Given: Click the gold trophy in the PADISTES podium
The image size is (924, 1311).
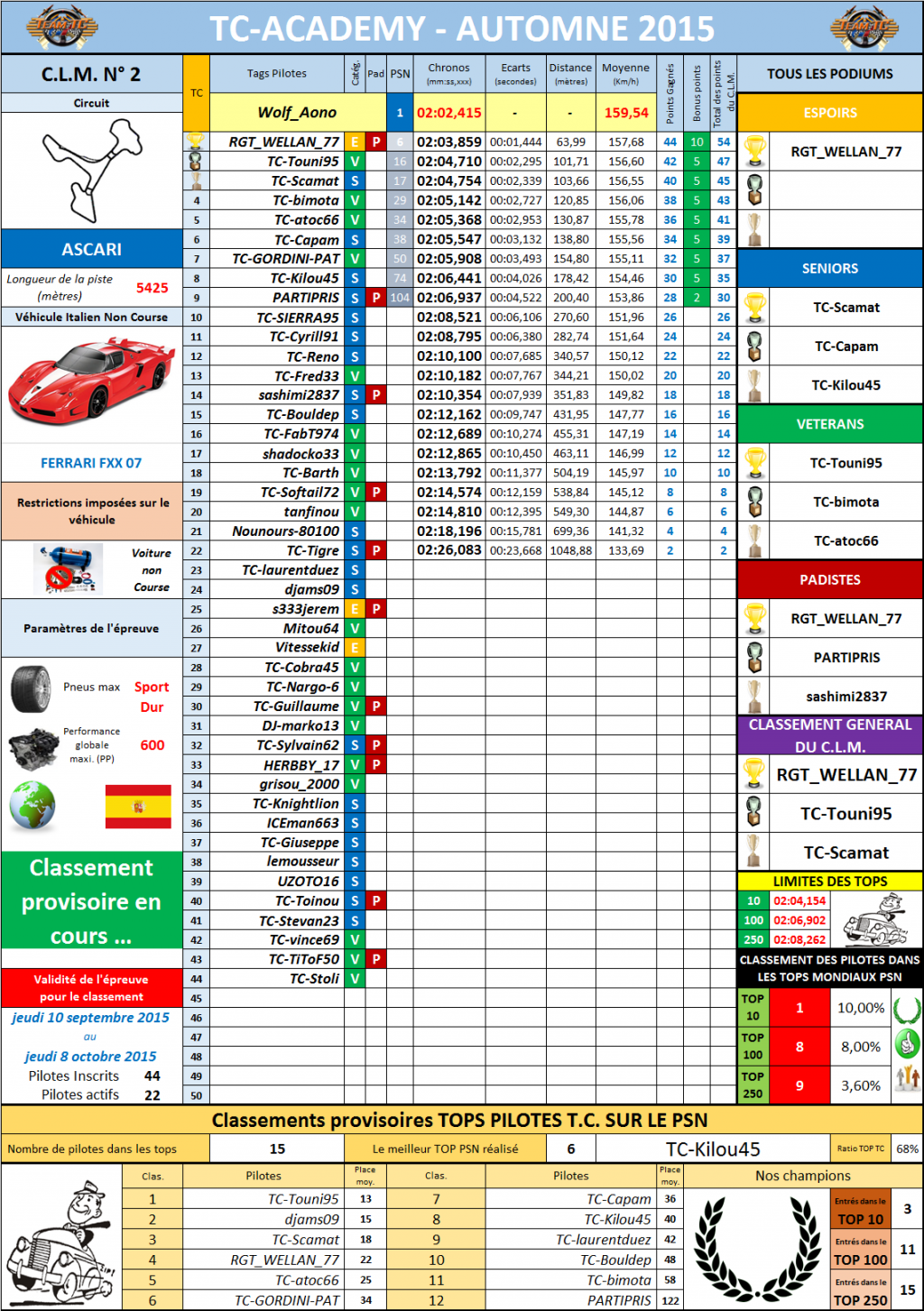Looking at the screenshot, I should 754,619.
